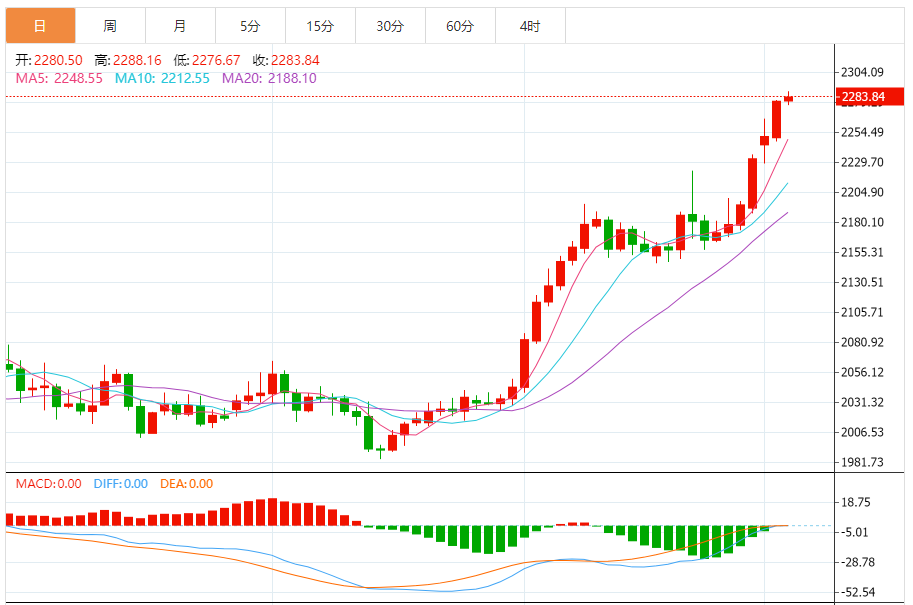Click the latest small red candlestick at the dotted price line
This screenshot has height=605, width=913.
click(x=788, y=98)
